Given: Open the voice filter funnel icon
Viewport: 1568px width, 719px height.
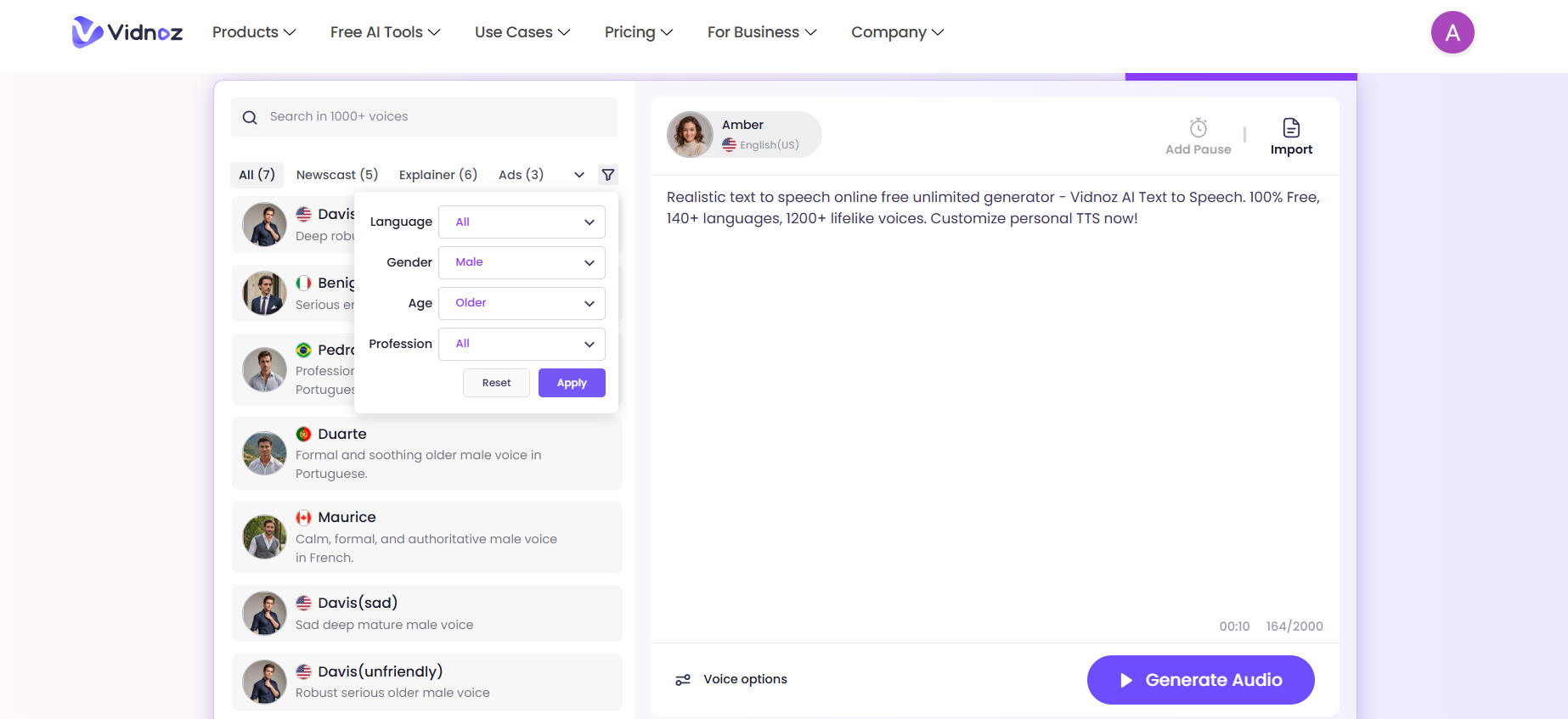Looking at the screenshot, I should tap(607, 174).
